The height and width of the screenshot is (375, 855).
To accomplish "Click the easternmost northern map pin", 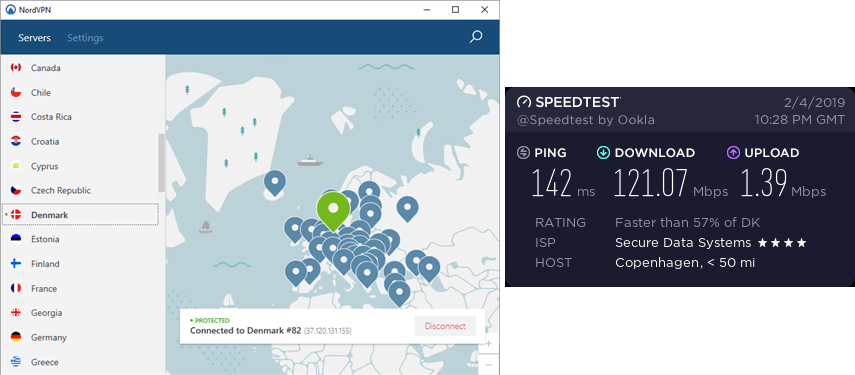I will (407, 209).
